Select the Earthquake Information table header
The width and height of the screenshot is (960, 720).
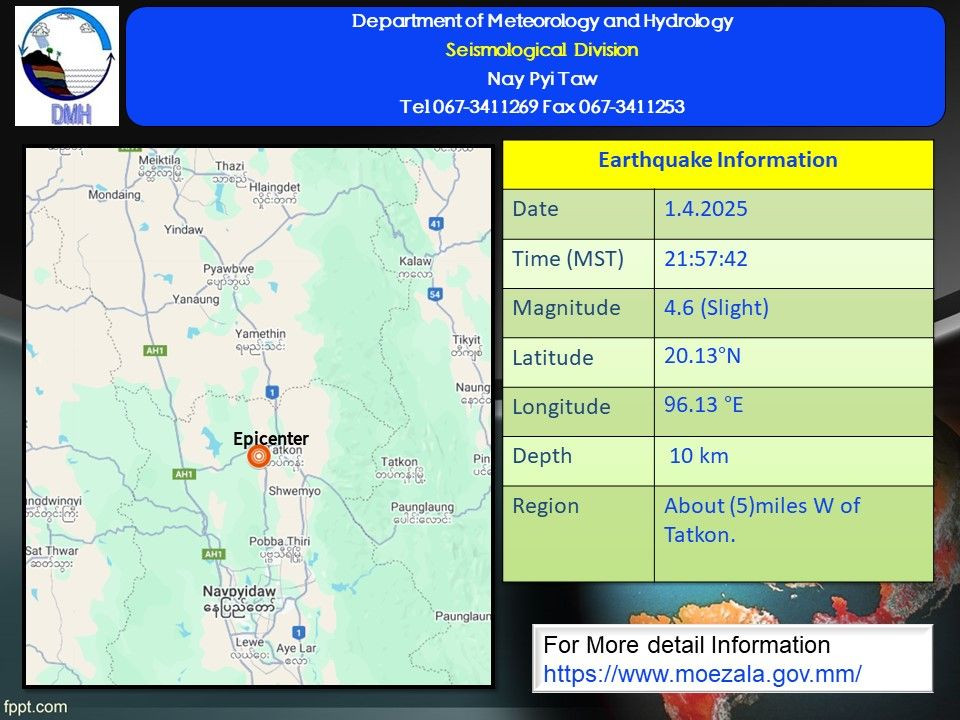tap(717, 160)
